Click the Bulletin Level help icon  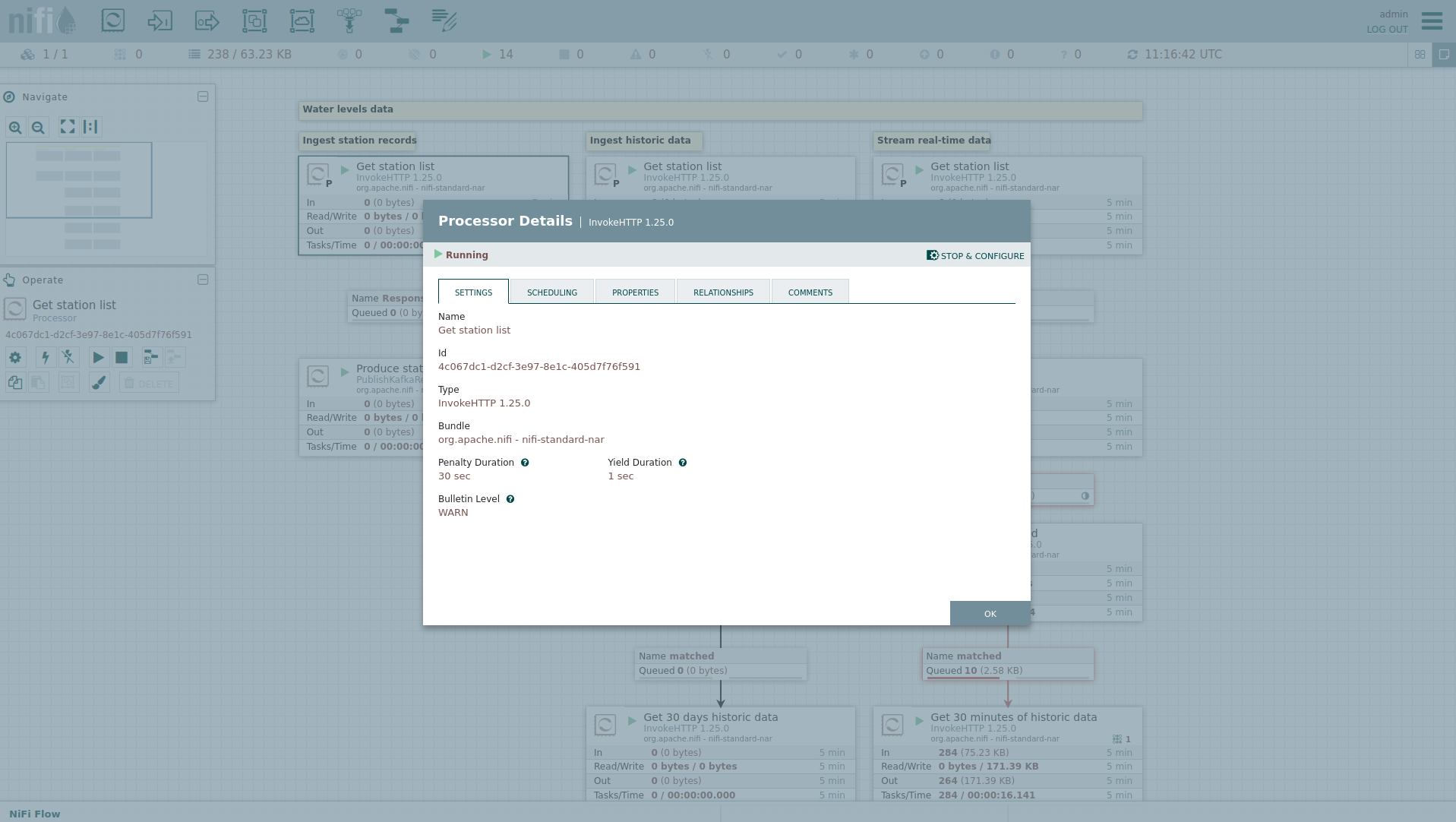point(510,499)
